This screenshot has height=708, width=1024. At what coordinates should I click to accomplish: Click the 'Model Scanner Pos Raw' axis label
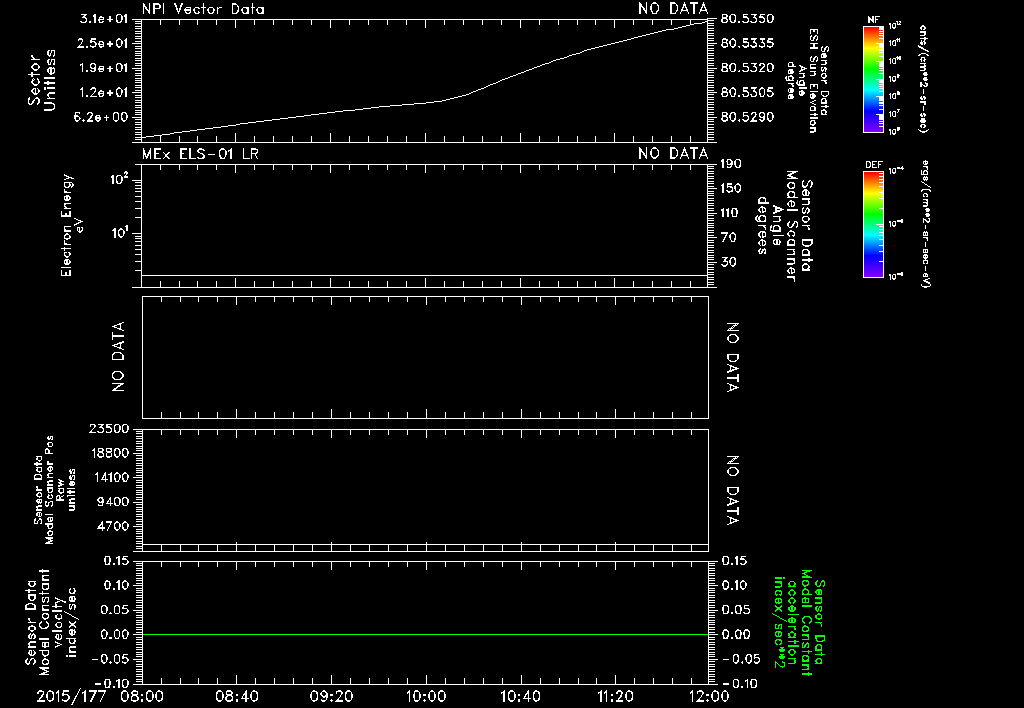coord(55,490)
